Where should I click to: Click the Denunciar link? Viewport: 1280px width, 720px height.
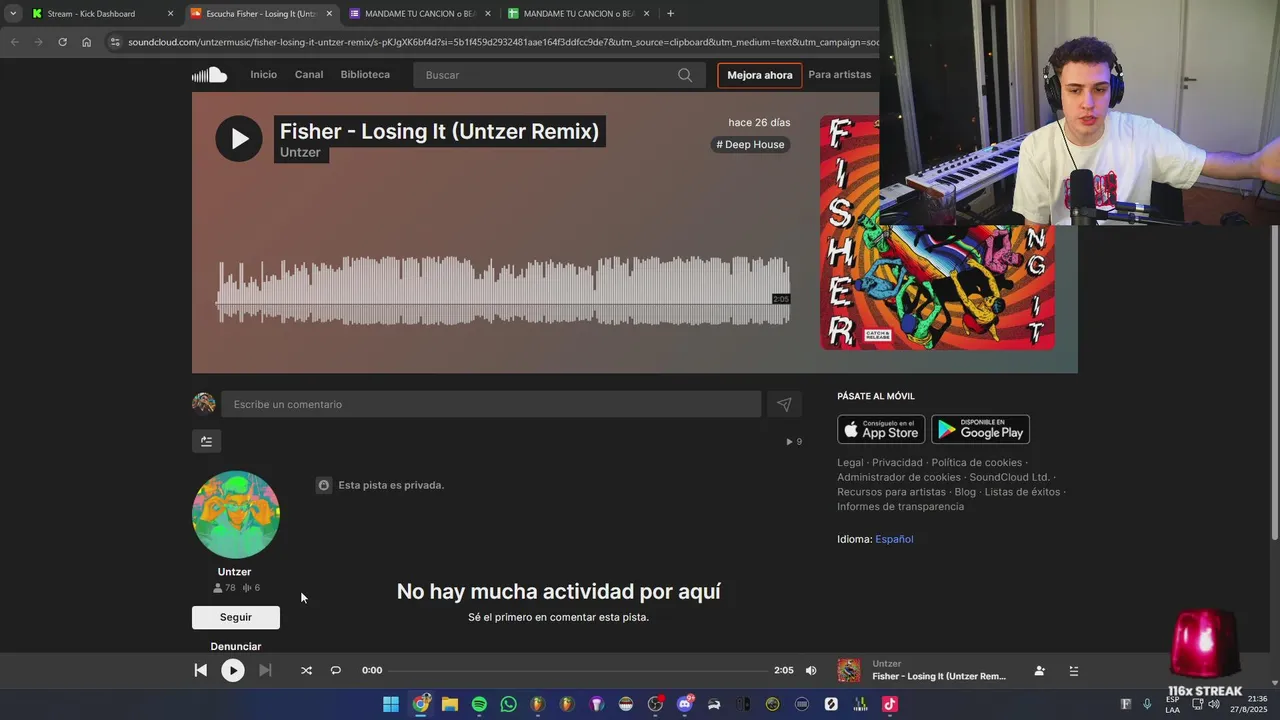236,646
